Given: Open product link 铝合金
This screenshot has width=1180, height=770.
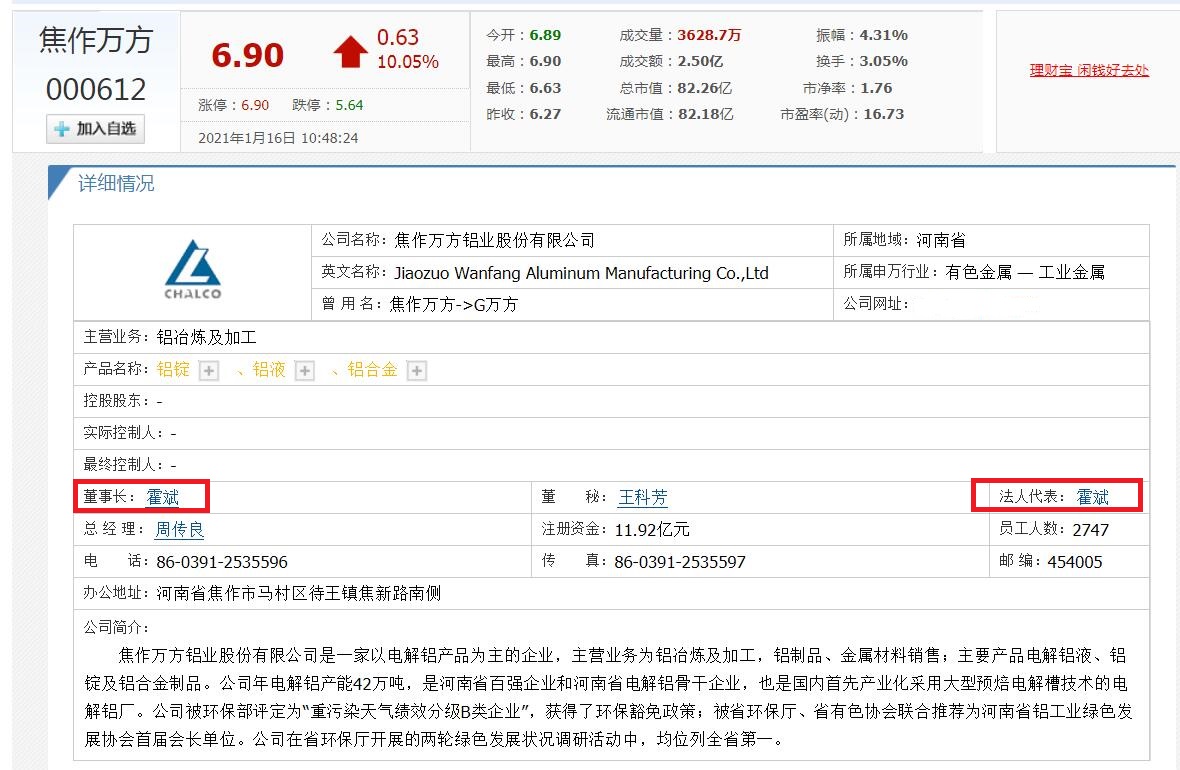Looking at the screenshot, I should pyautogui.click(x=372, y=369).
